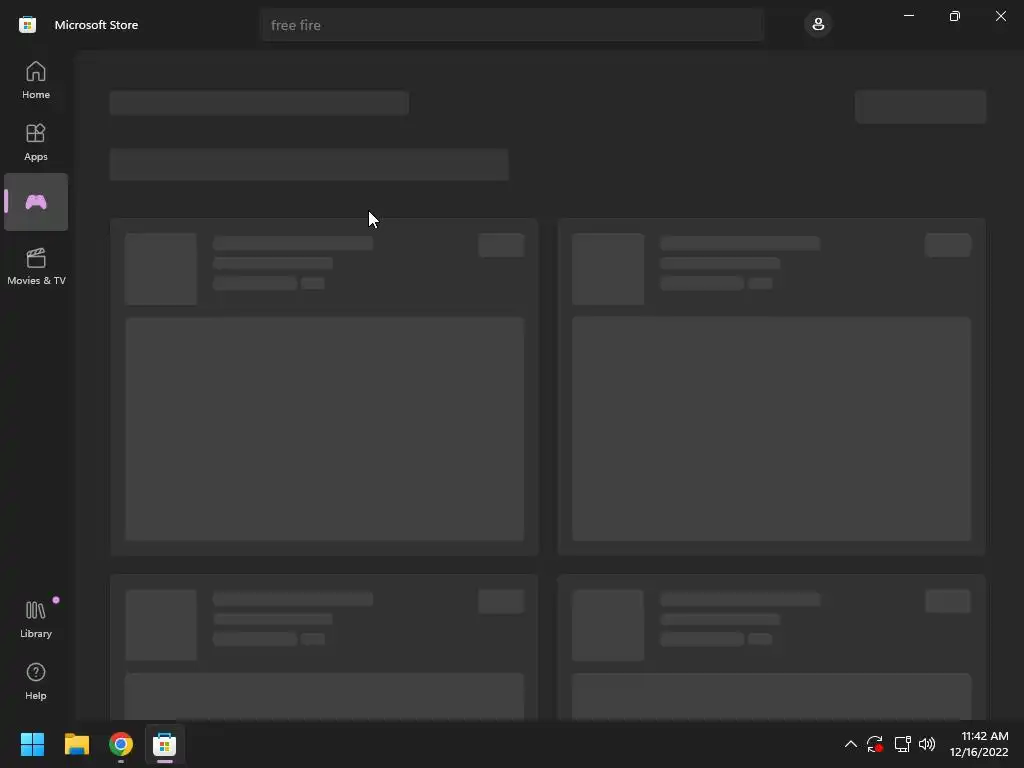Select the Gaming controller tab

coord(36,202)
